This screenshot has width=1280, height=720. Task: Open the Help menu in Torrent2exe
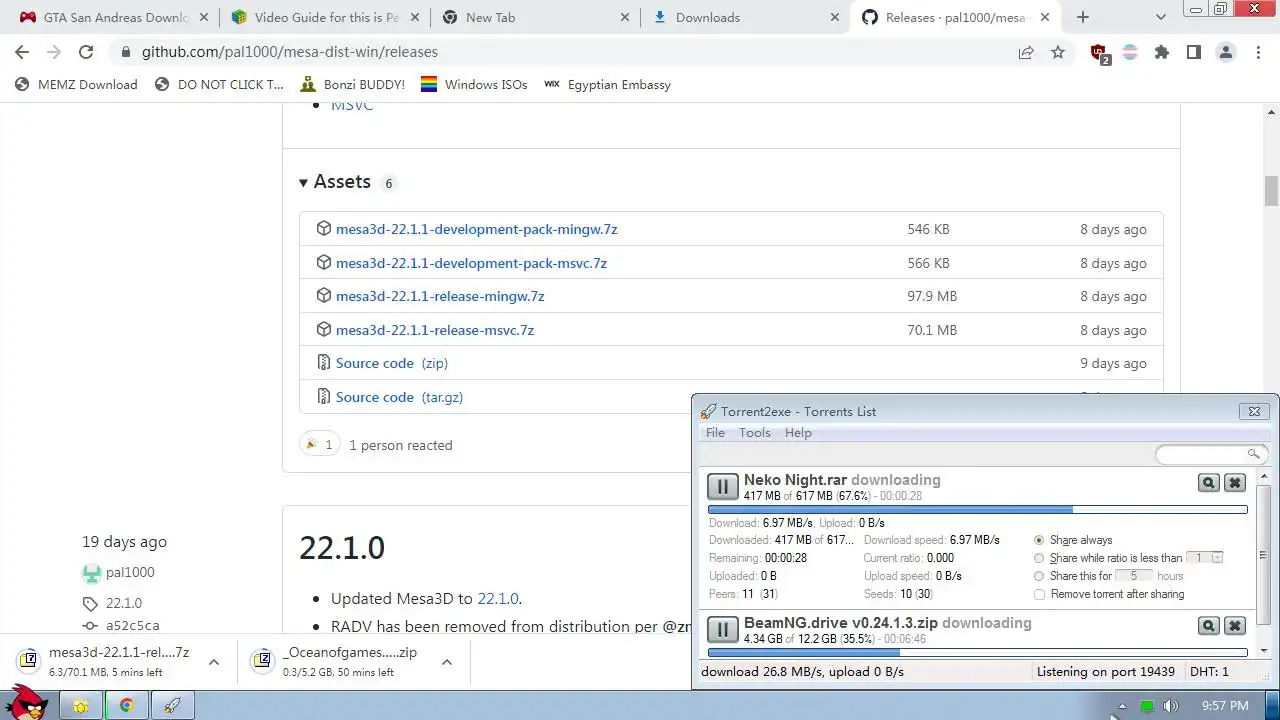point(798,433)
